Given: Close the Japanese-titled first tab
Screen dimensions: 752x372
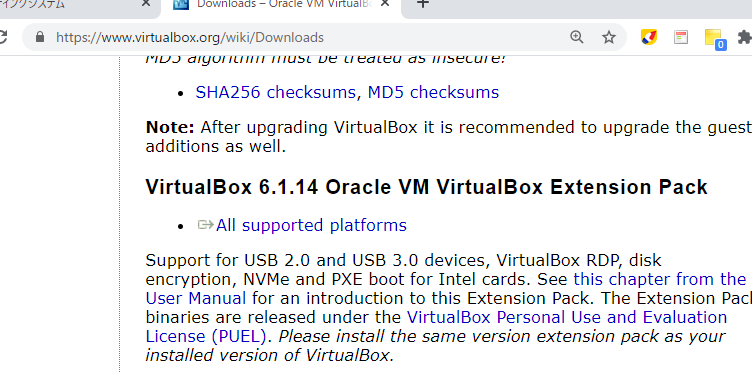Looking at the screenshot, I should (146, 4).
